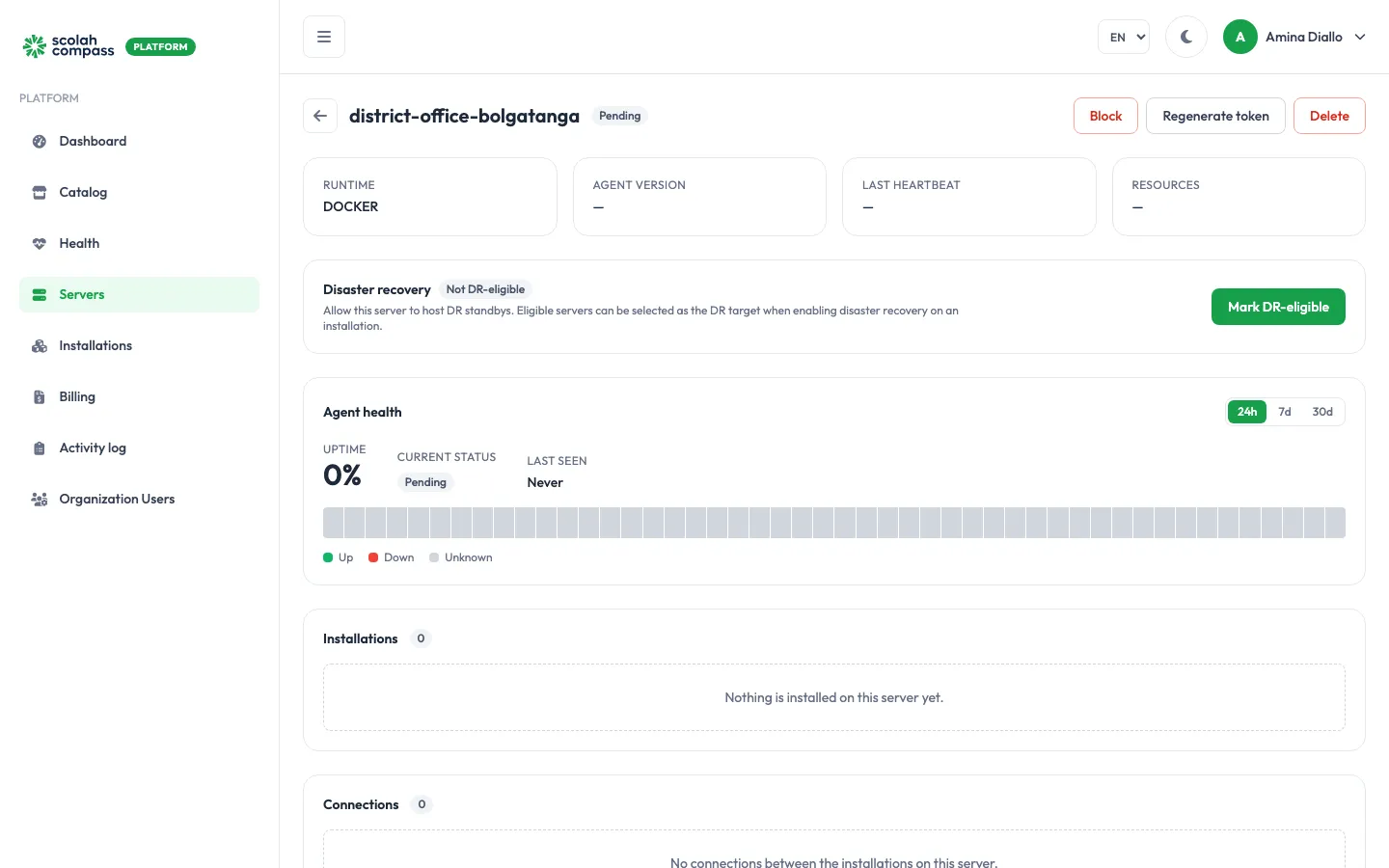Image resolution: width=1389 pixels, height=868 pixels.
Task: Click the DOCKER runtime value
Action: pos(350,206)
